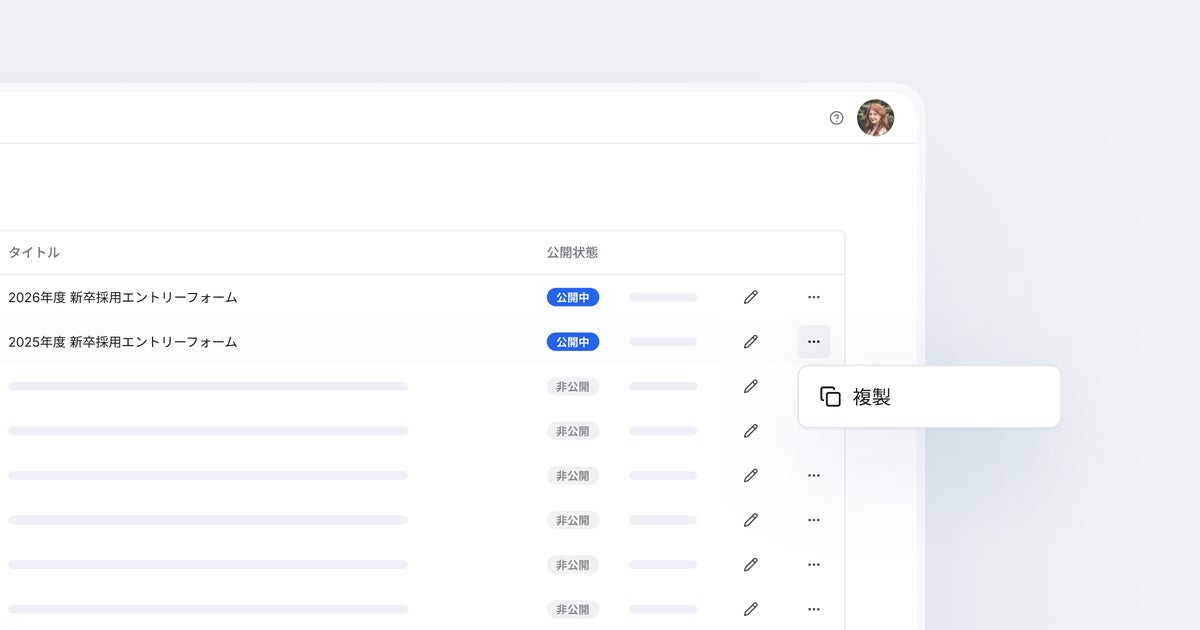Viewport: 1200px width, 630px height.
Task: Open the 2025年度 新卒採用エントリーフォーム title
Action: point(123,342)
